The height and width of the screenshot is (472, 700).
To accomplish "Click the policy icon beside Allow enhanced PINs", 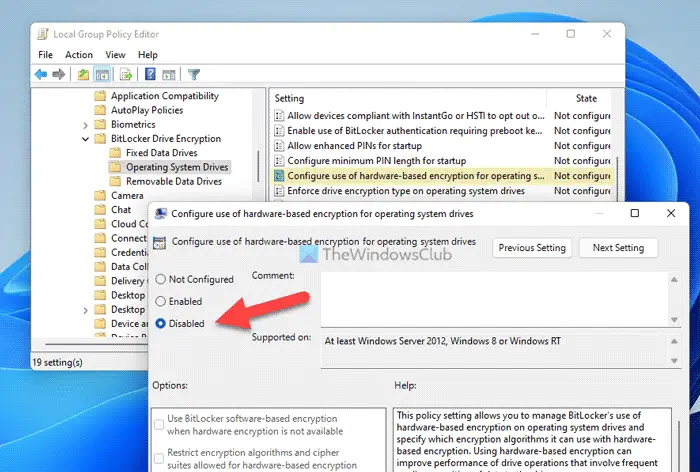I will [x=279, y=146].
